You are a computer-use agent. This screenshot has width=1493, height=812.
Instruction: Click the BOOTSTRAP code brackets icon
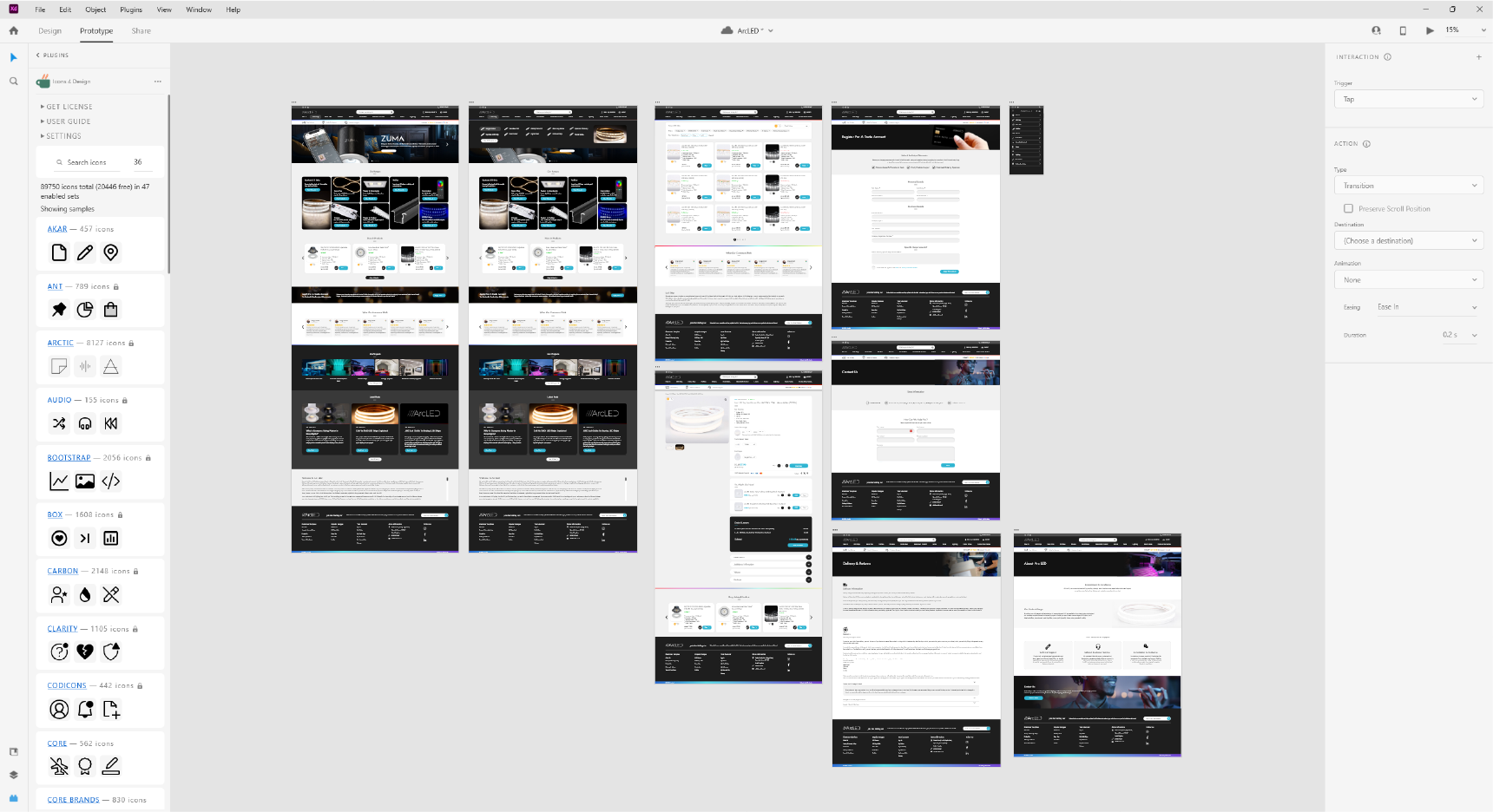click(x=111, y=481)
